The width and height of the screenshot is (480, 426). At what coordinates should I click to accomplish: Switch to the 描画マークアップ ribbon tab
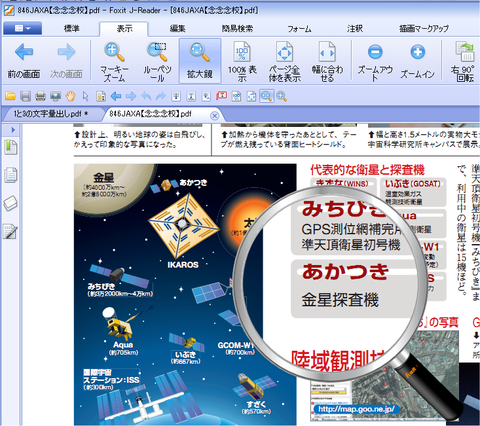click(424, 29)
